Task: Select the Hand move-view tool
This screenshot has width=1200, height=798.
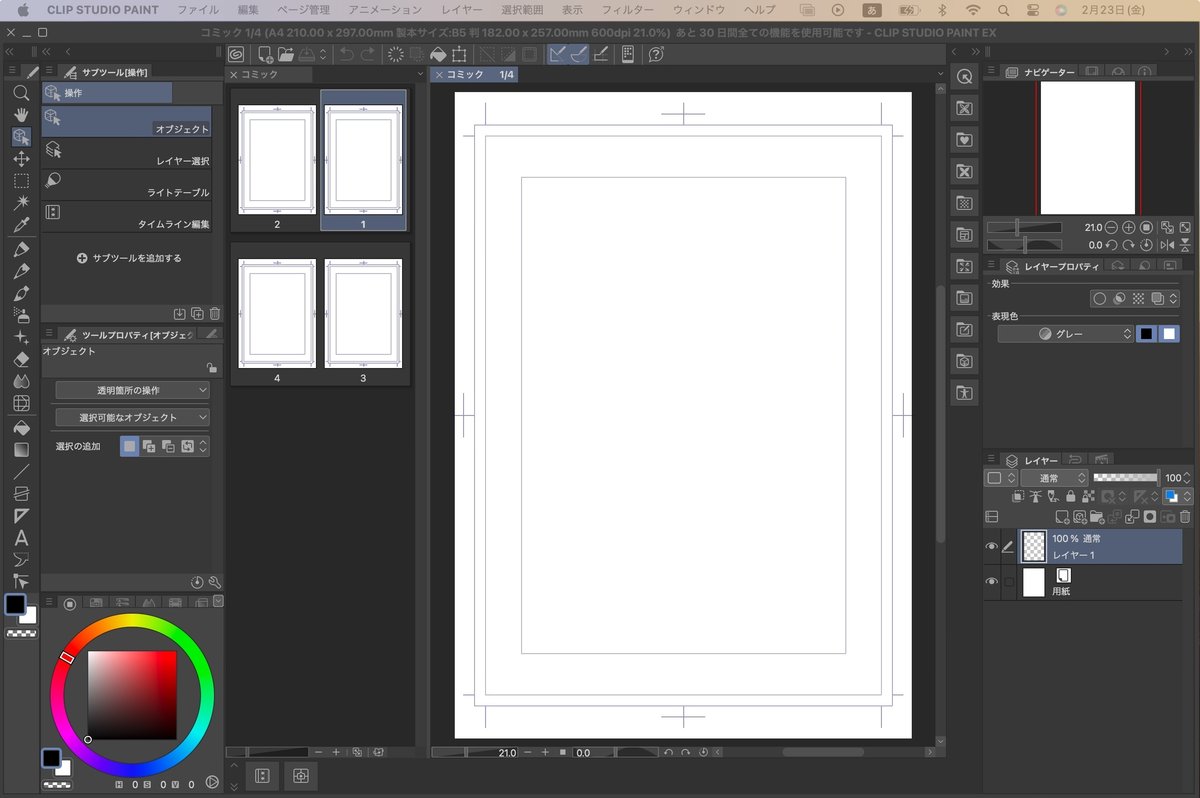Action: click(x=21, y=115)
